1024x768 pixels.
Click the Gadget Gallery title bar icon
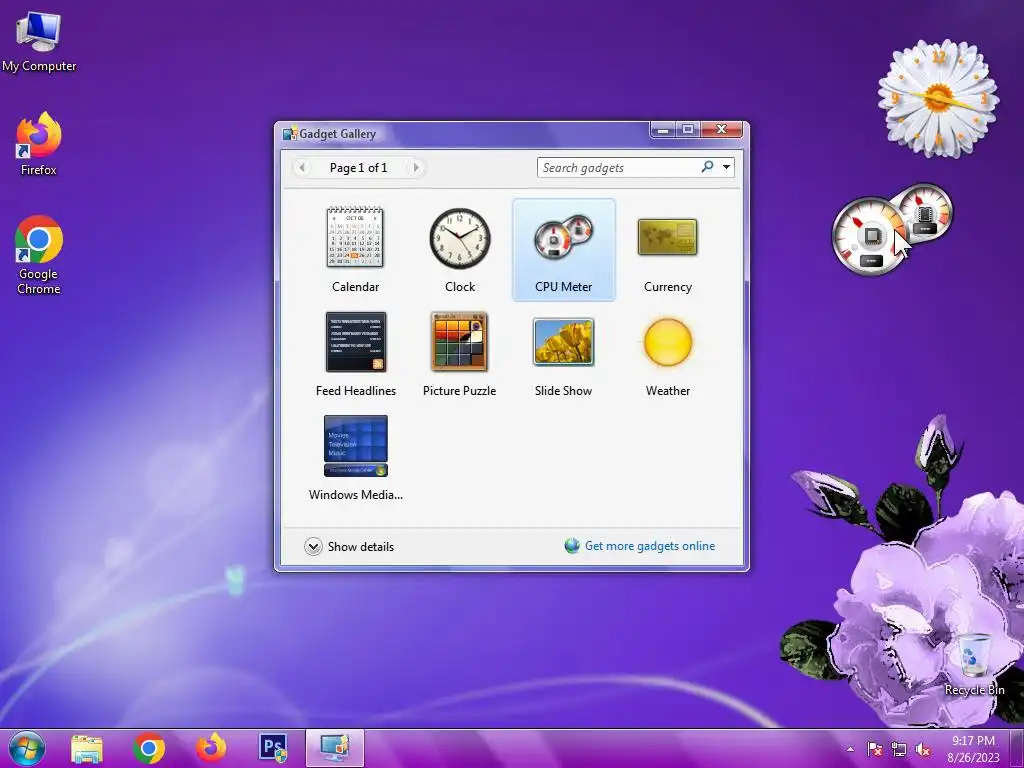pos(290,134)
